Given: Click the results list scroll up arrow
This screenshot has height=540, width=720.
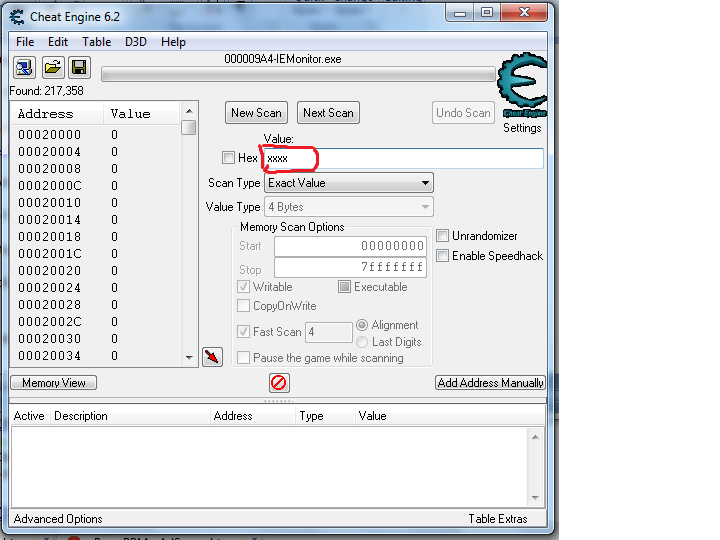Looking at the screenshot, I should [189, 111].
